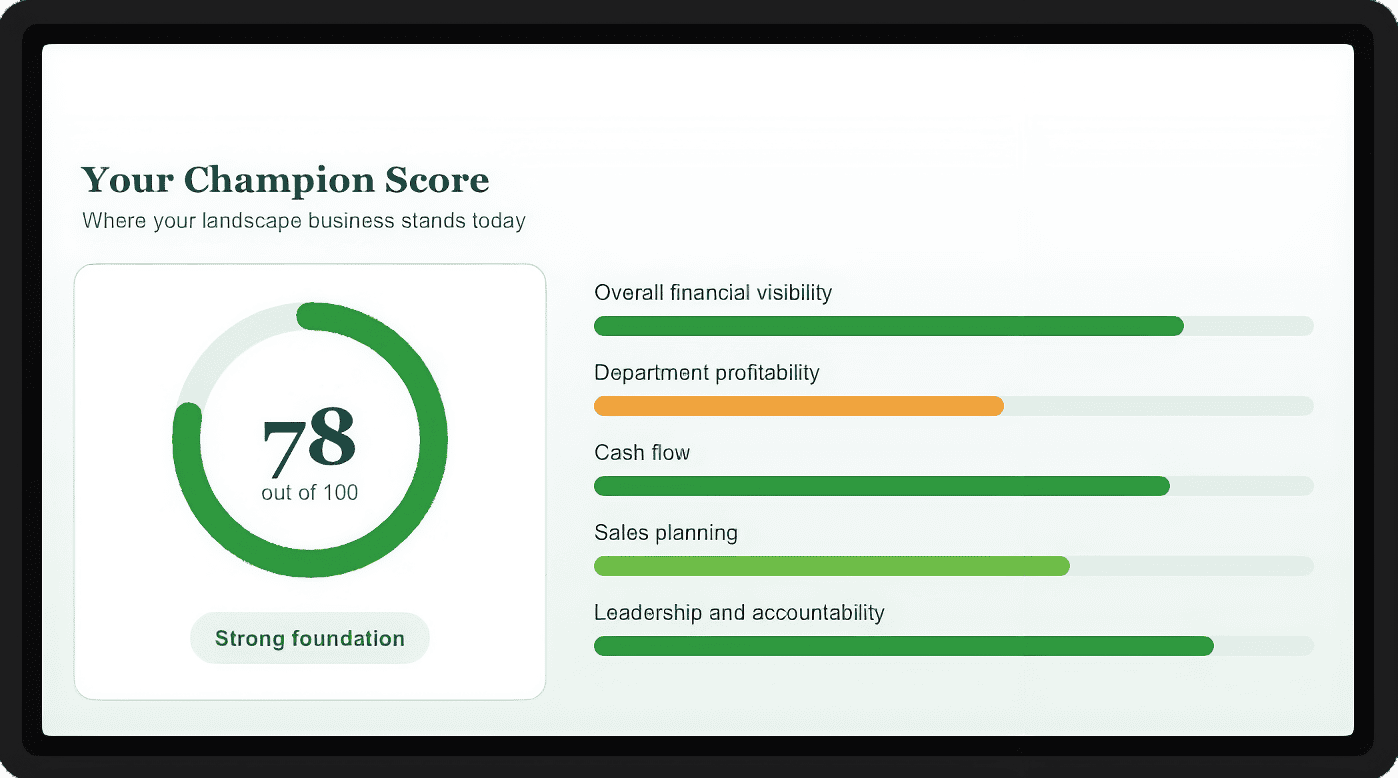Click the Strong foundation badge
The height and width of the screenshot is (778, 1398).
point(310,638)
